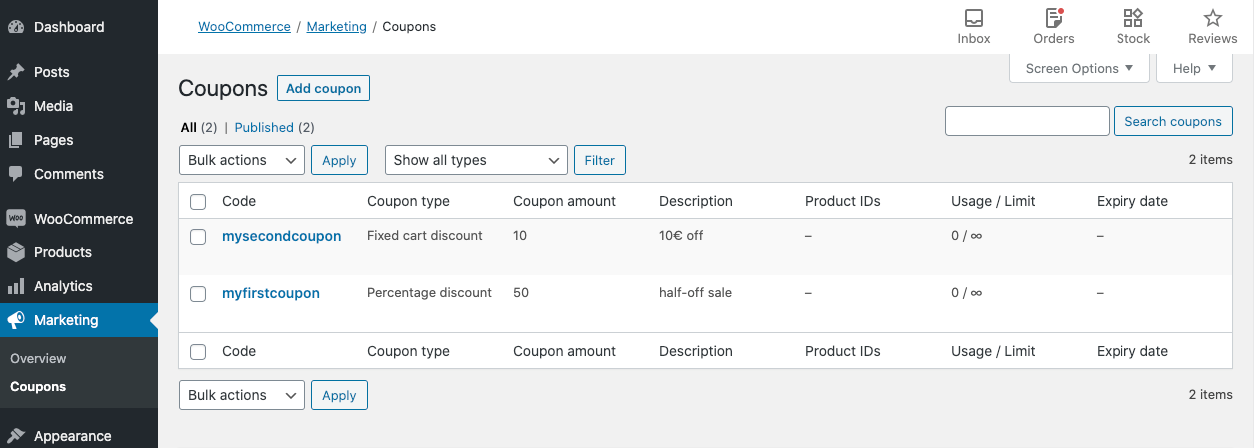
Task: Open the Show all types dropdown
Action: pyautogui.click(x=476, y=160)
